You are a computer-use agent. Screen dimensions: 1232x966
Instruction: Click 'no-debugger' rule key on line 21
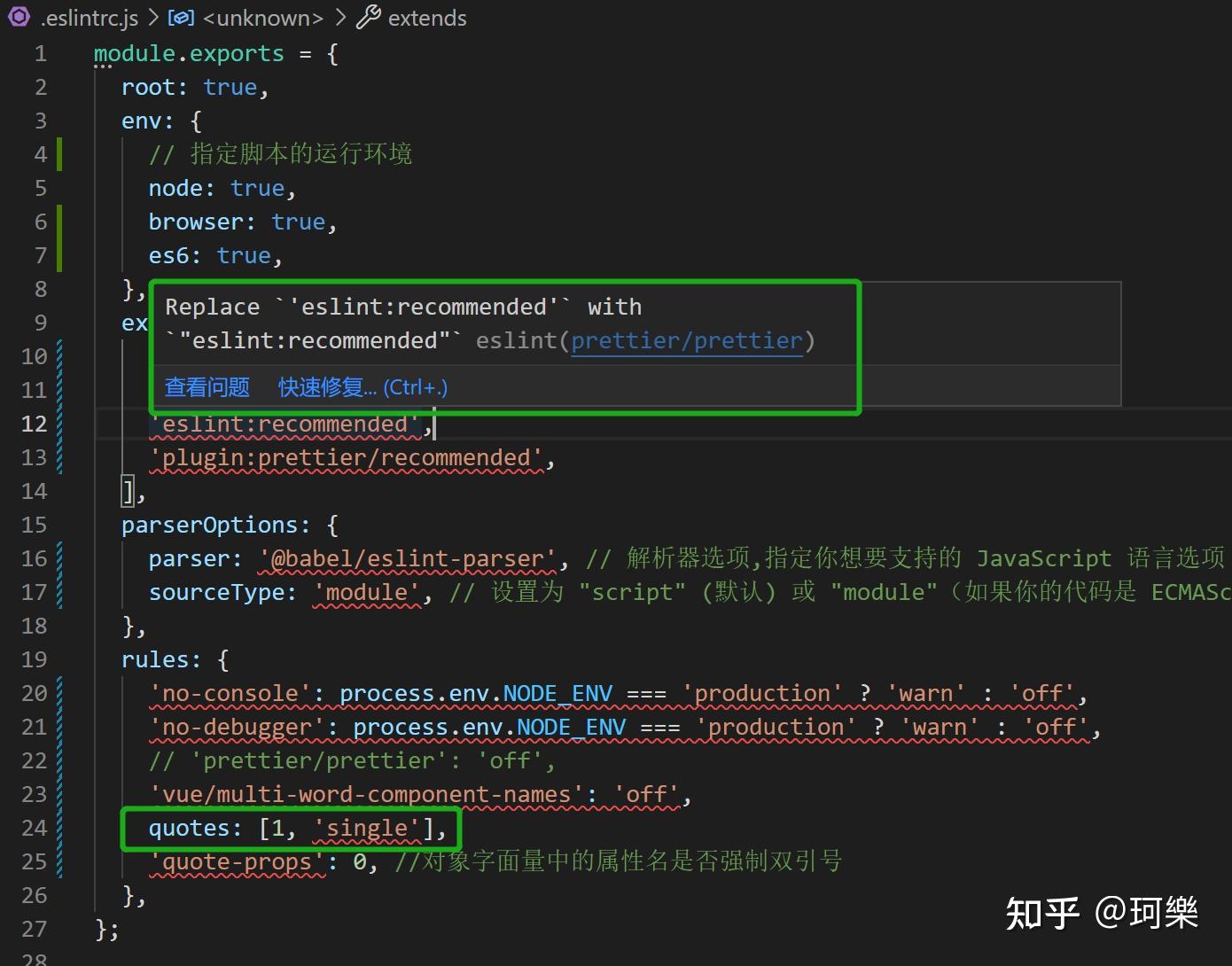pyautogui.click(x=237, y=728)
